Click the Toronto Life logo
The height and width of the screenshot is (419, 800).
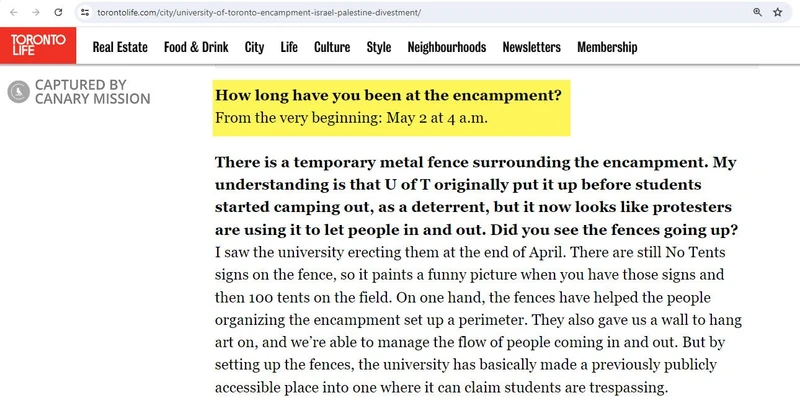click(39, 46)
